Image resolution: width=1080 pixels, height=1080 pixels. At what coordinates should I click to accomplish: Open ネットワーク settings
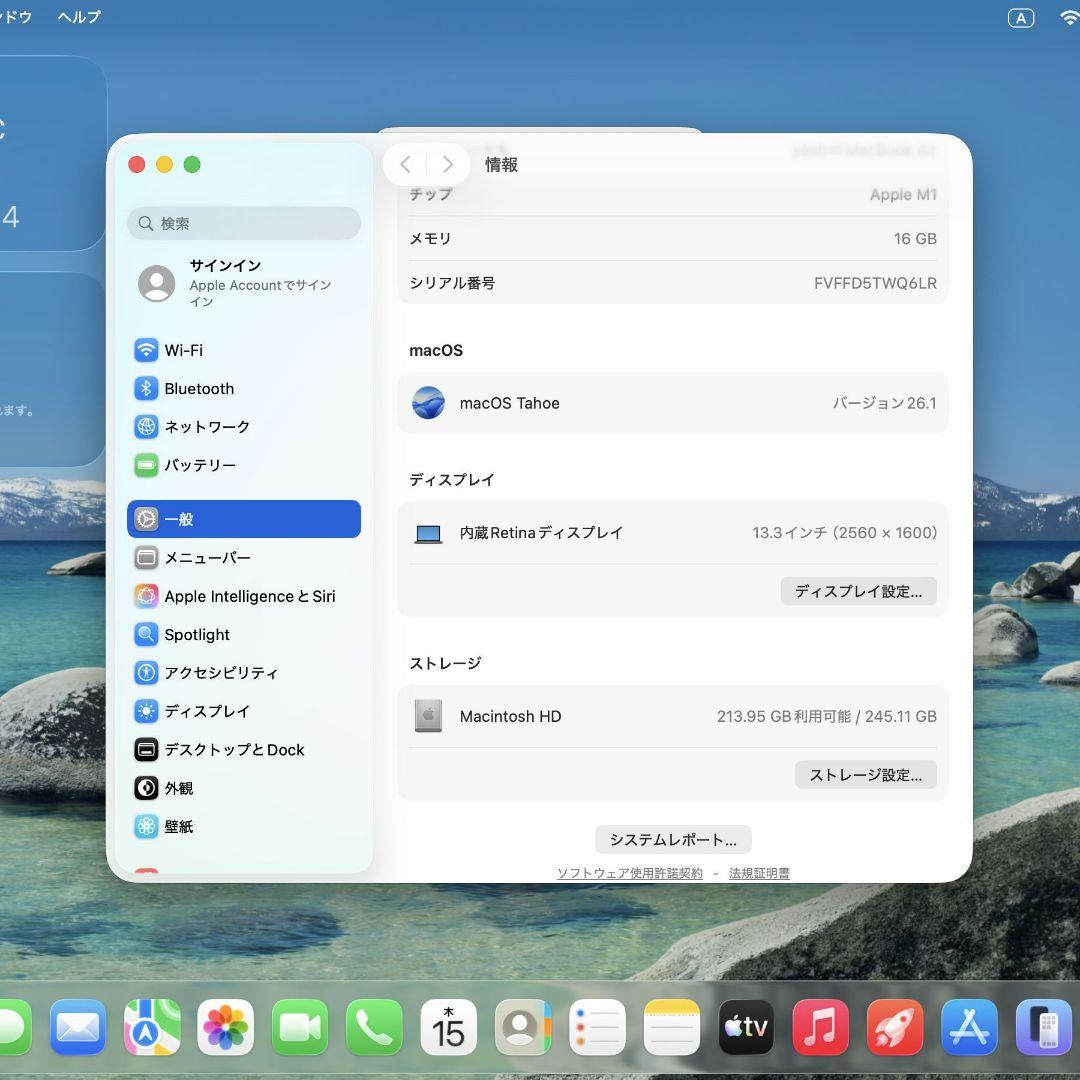pyautogui.click(x=207, y=426)
